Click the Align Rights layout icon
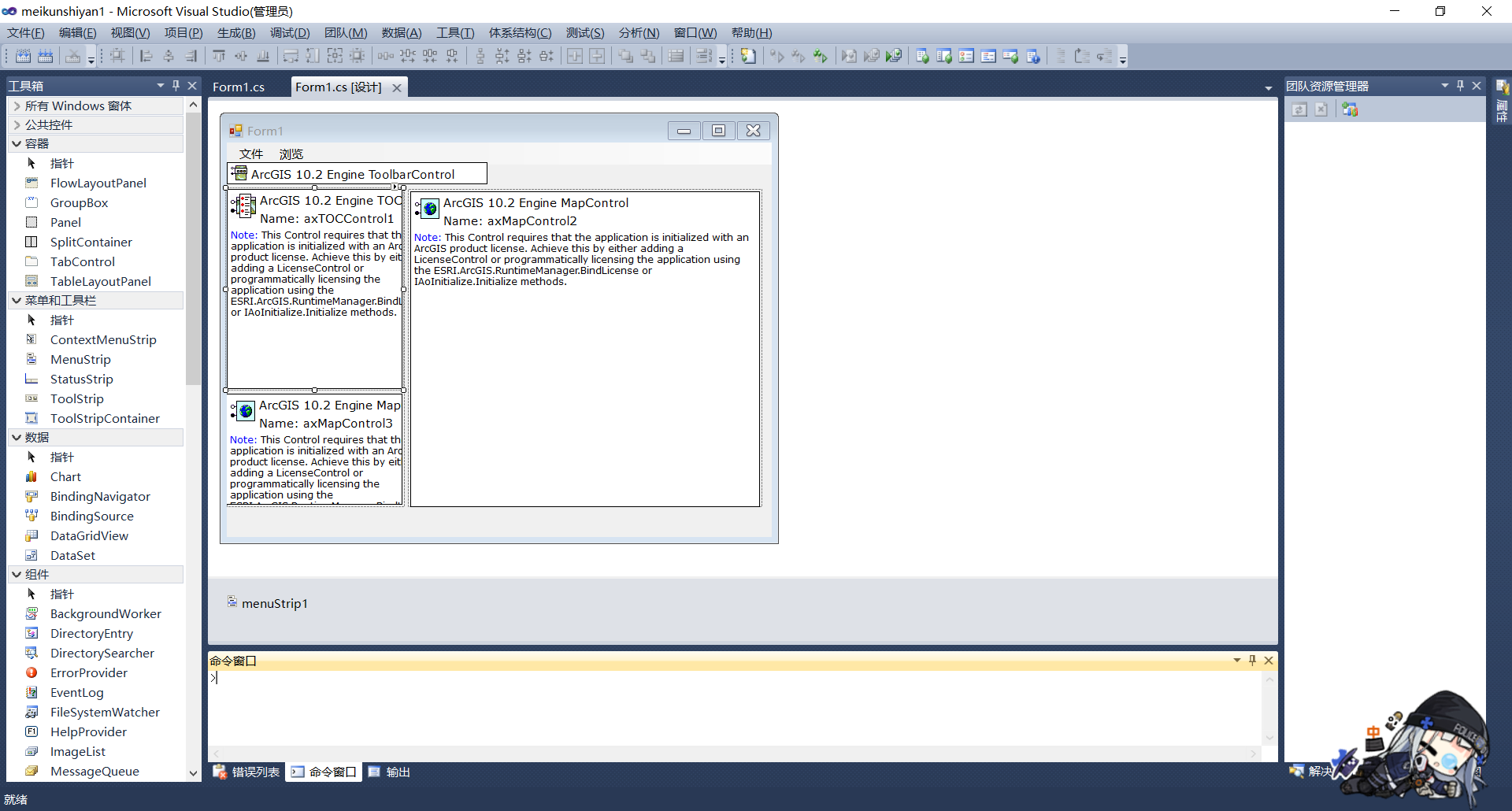 [191, 56]
